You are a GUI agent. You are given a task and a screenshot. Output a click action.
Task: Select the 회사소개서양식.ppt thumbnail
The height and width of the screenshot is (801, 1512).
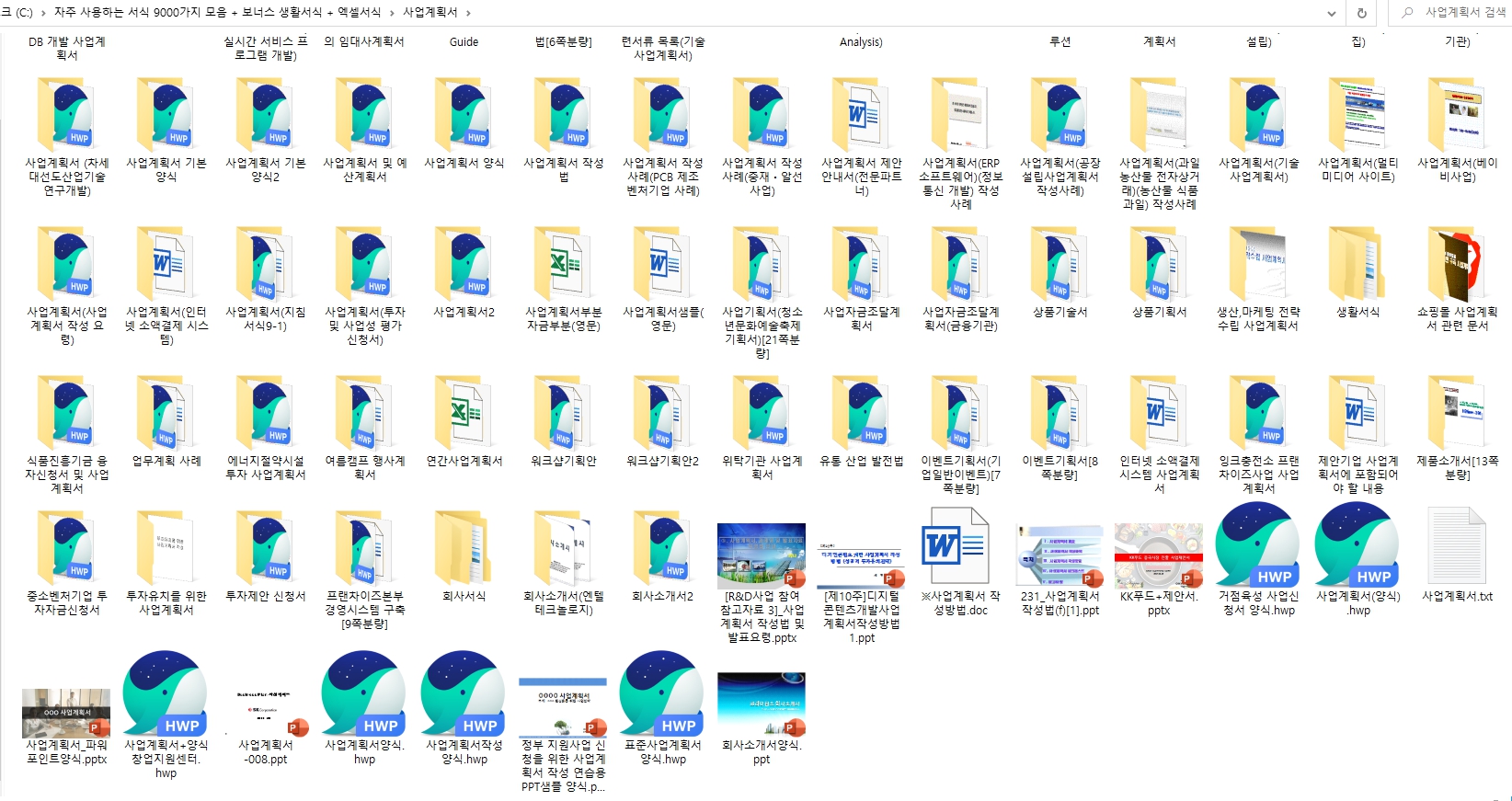[762, 704]
